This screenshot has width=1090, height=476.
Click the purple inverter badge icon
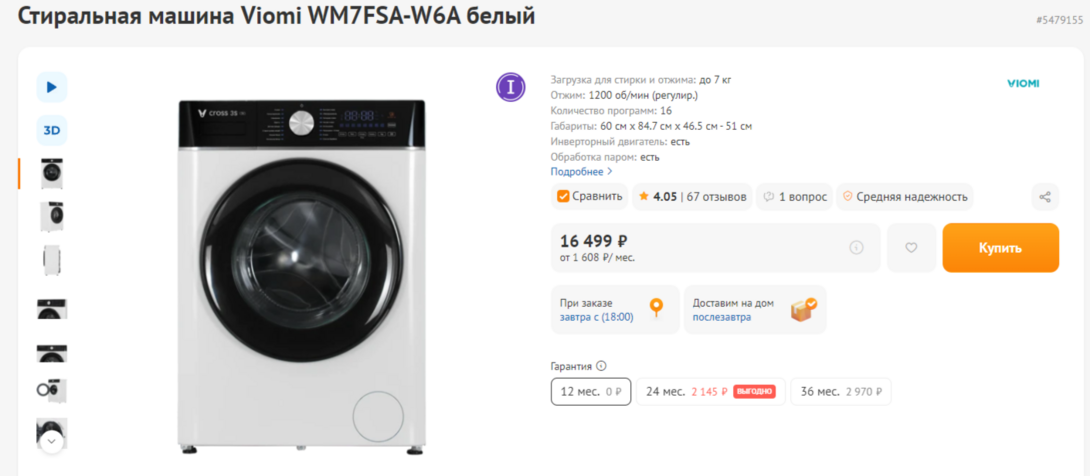click(511, 87)
